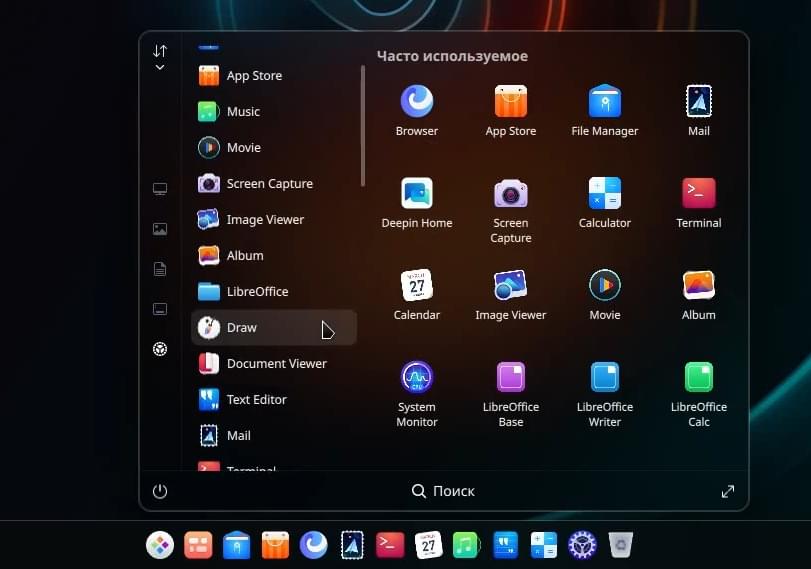811x569 pixels.
Task: Open Pictures folder shortcut in sidebar
Action: tap(160, 229)
